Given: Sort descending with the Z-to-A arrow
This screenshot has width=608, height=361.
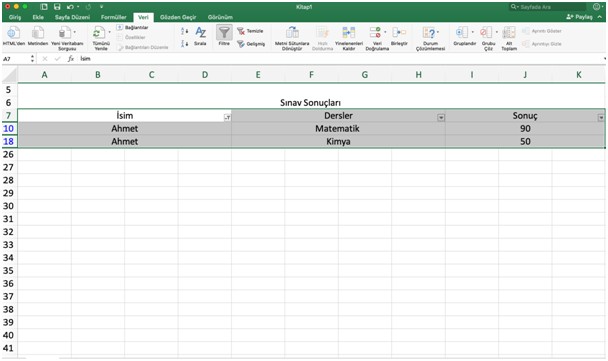Looking at the screenshot, I should [185, 43].
